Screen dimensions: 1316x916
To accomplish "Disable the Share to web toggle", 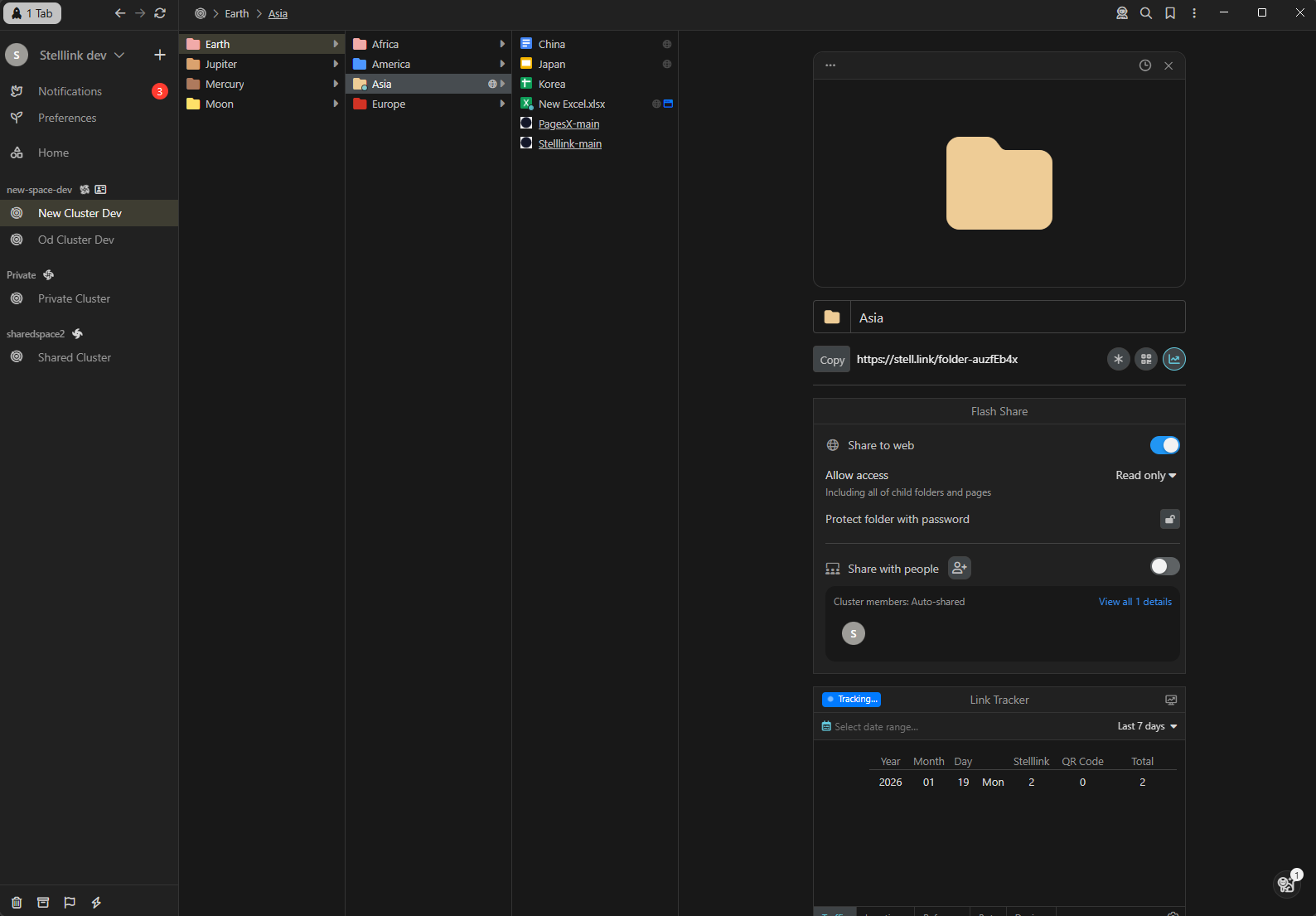I will click(1164, 445).
